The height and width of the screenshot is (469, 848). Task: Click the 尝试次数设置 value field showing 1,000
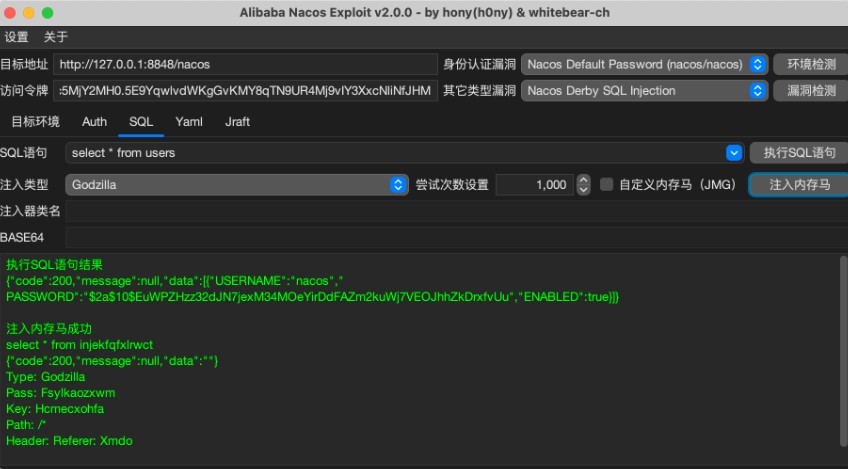[x=534, y=185]
